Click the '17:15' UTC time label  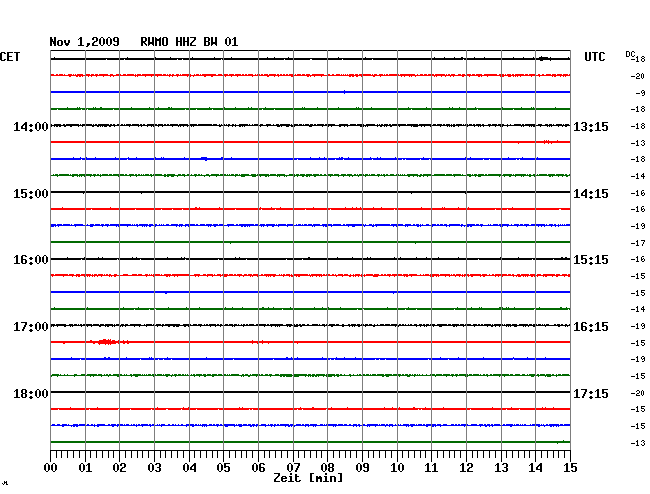[x=591, y=393]
